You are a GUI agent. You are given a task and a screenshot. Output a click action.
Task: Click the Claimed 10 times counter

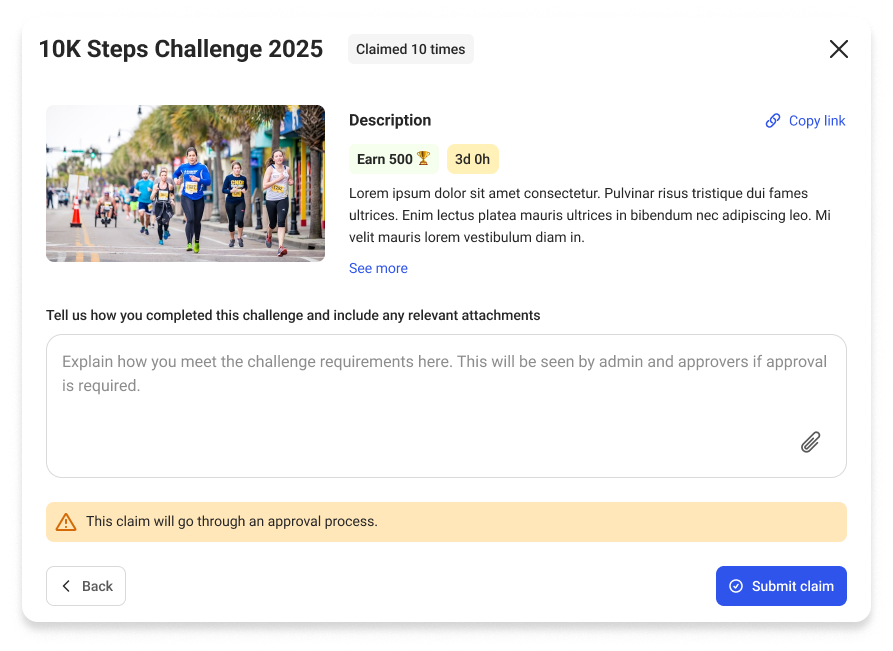411,49
